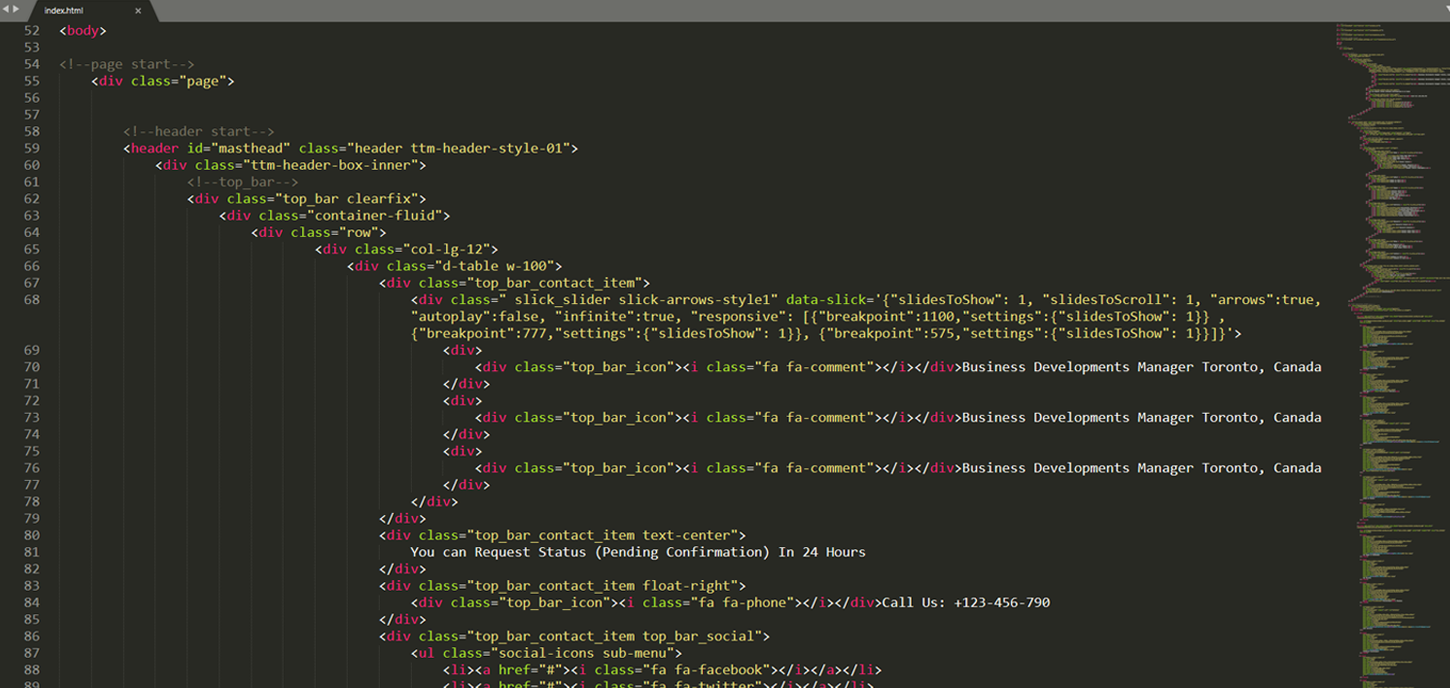1450x688 pixels.
Task: Click the top_bar_contact_item div on line 67
Action: pyautogui.click(x=515, y=283)
